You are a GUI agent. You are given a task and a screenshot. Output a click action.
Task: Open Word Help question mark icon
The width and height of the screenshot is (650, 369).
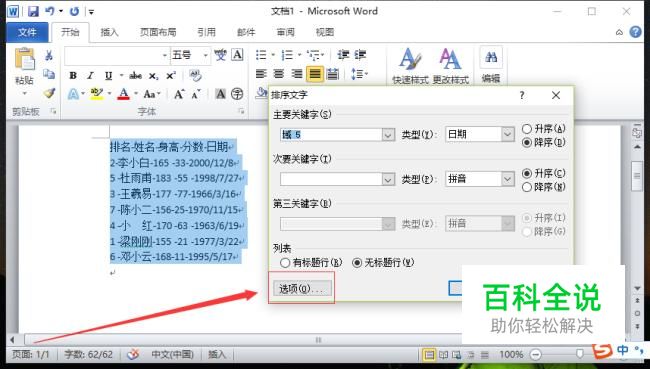[635, 32]
